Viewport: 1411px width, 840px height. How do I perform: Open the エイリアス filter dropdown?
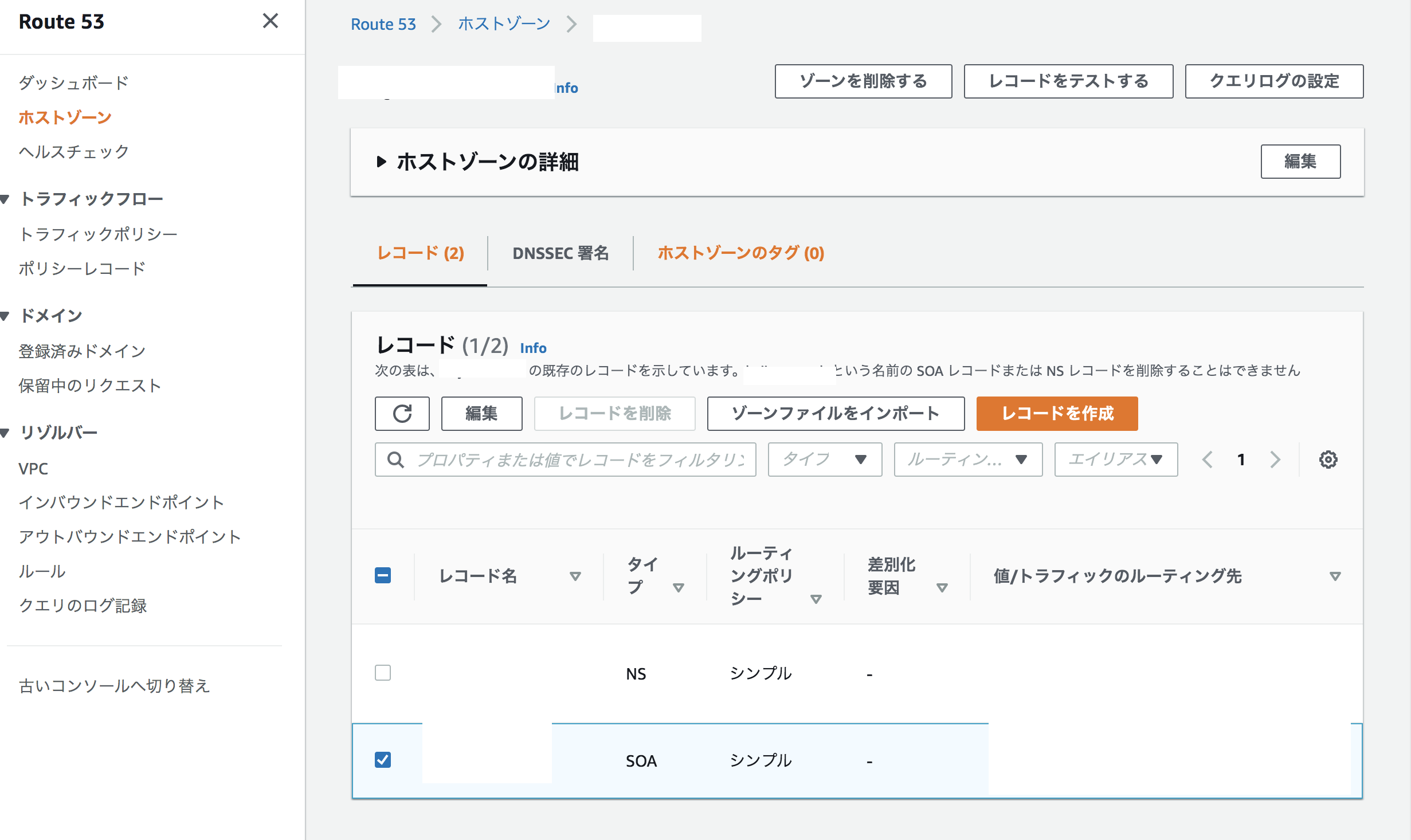coord(1115,459)
